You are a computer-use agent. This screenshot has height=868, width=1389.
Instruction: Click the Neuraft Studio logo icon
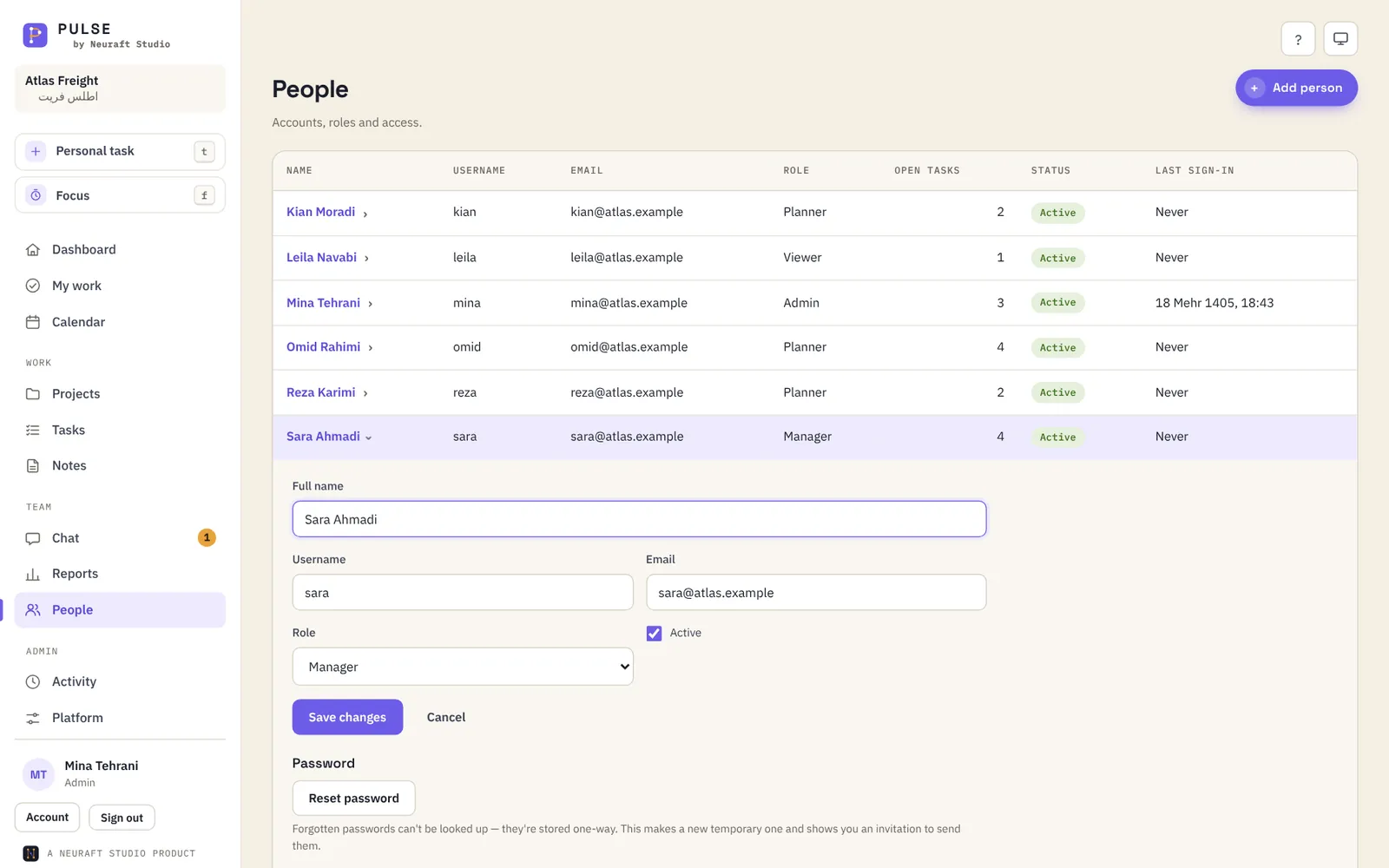[x=30, y=853]
